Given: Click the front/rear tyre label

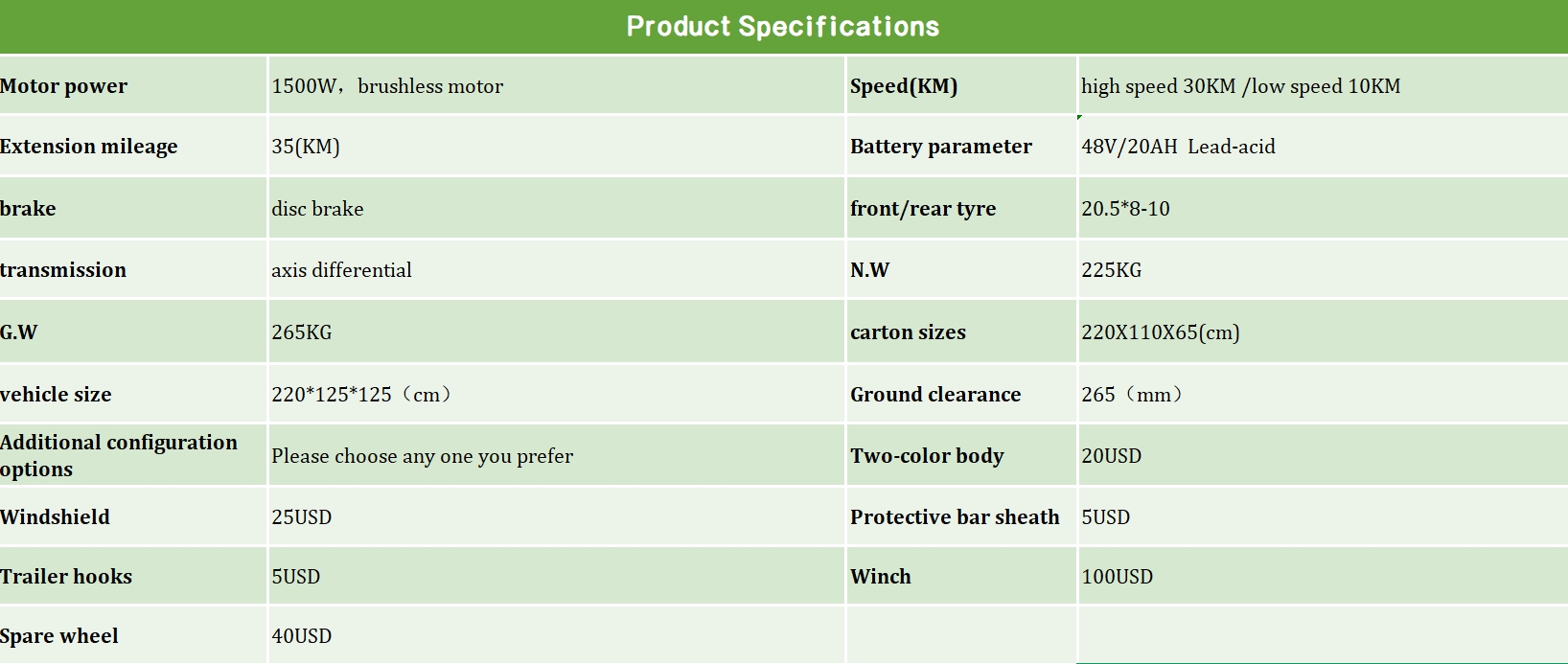Looking at the screenshot, I should click(x=923, y=209).
